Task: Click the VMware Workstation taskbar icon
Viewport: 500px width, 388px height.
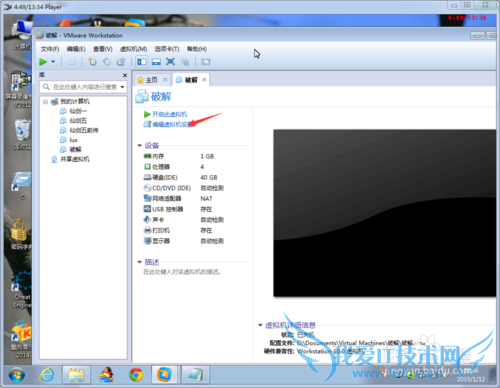Action: click(x=164, y=375)
